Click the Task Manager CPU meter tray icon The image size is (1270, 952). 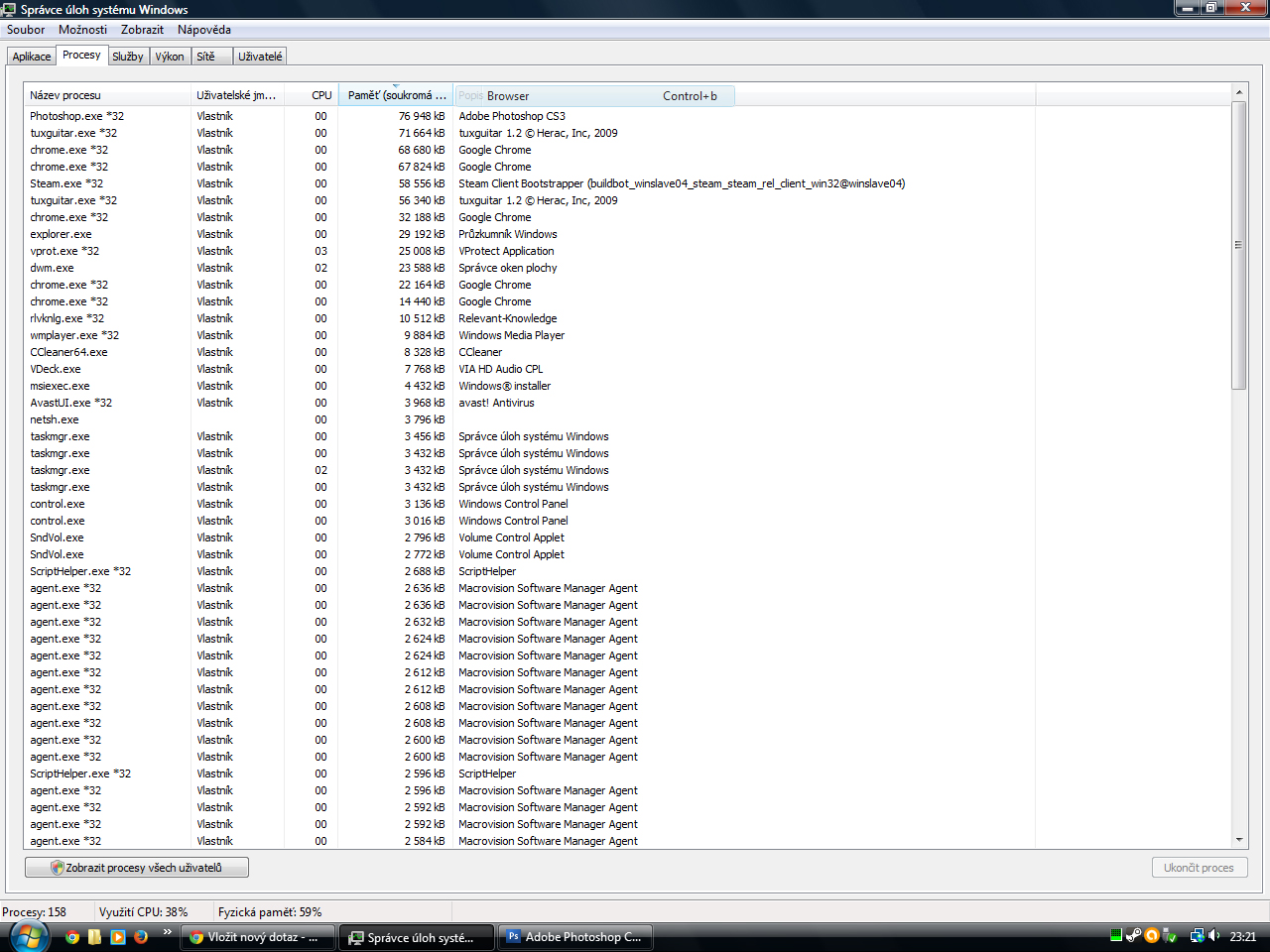(x=1116, y=935)
